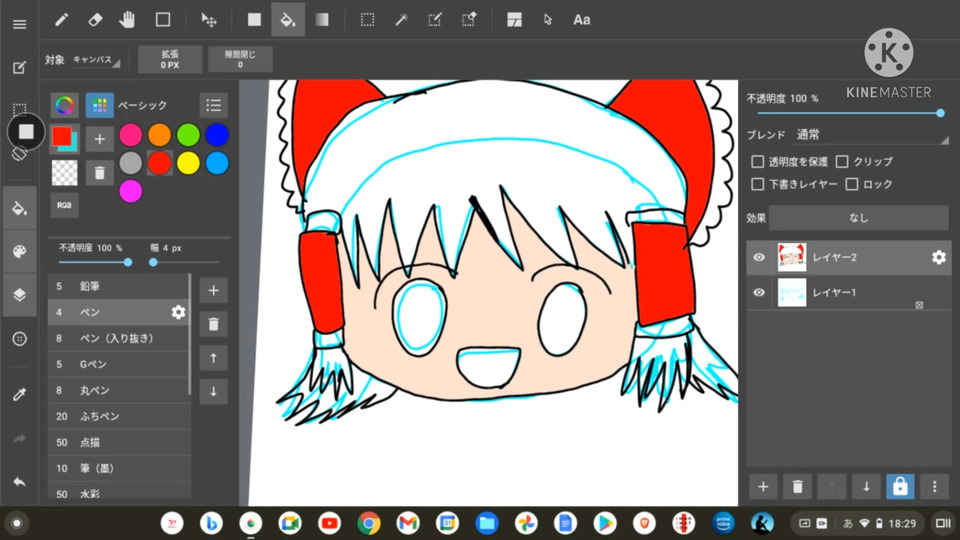Viewport: 960px width, 540px height.
Task: Open the 対象 キャンバス dropdown
Action: click(96, 60)
